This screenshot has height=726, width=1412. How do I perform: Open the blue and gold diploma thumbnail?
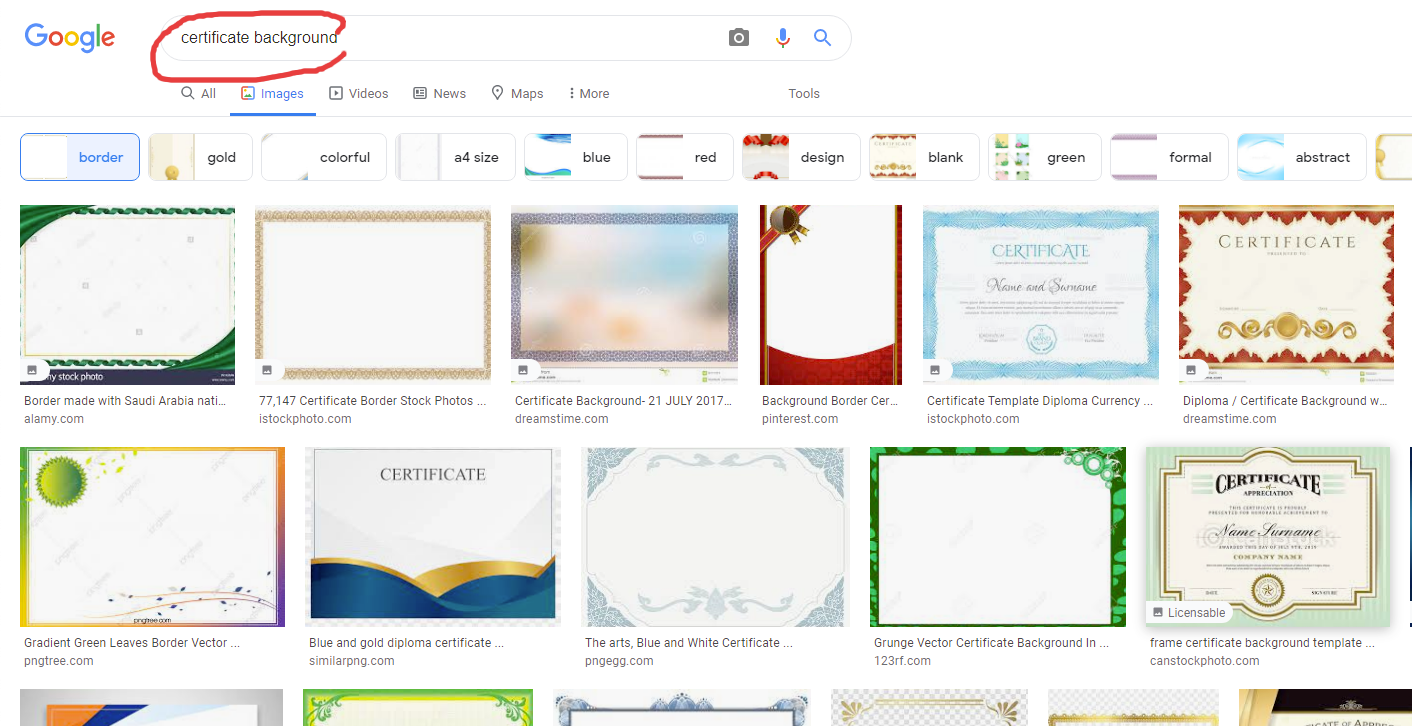[x=432, y=537]
